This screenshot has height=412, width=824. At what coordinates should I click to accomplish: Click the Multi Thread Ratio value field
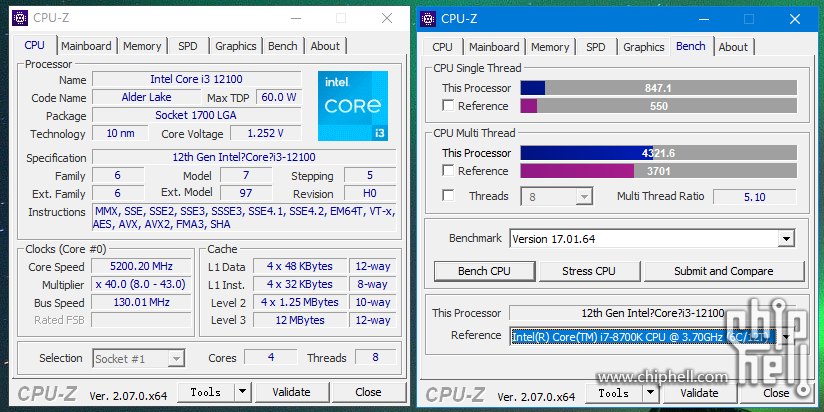pyautogui.click(x=755, y=197)
